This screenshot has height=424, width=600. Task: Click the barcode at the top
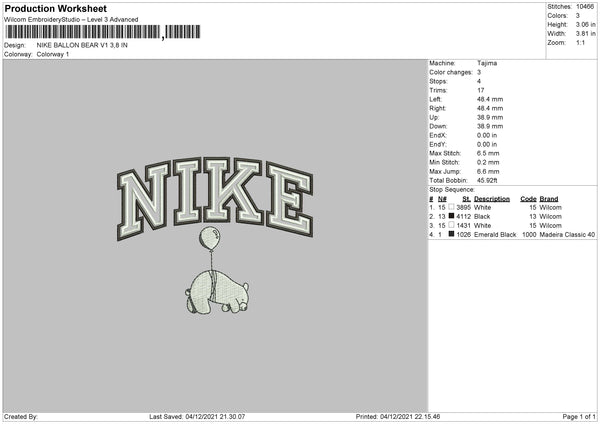[103, 32]
